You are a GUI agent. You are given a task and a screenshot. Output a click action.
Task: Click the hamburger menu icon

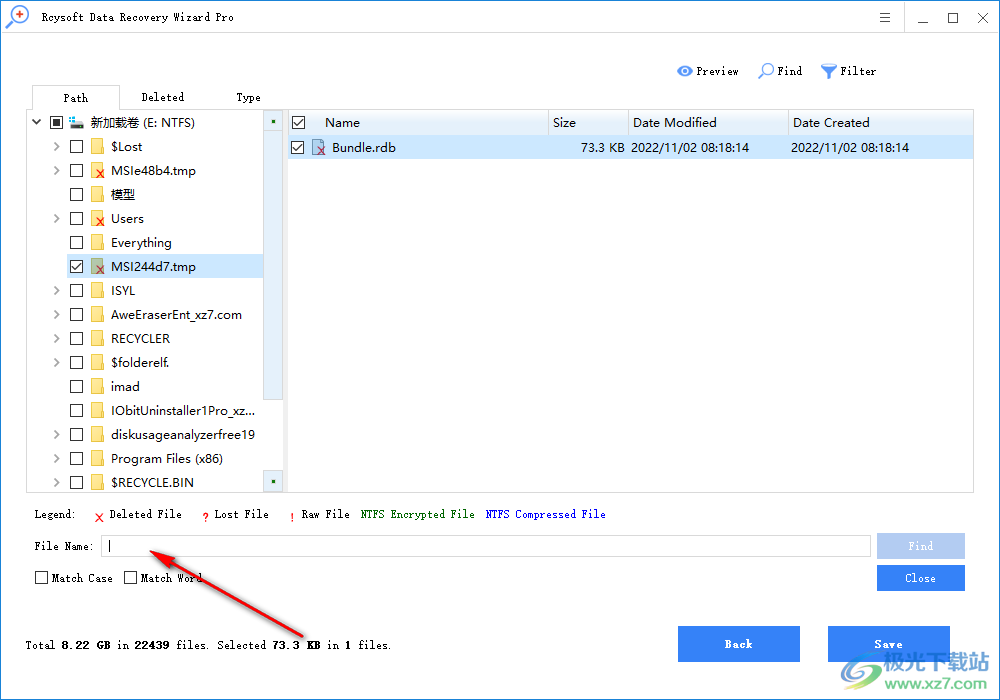tap(885, 17)
